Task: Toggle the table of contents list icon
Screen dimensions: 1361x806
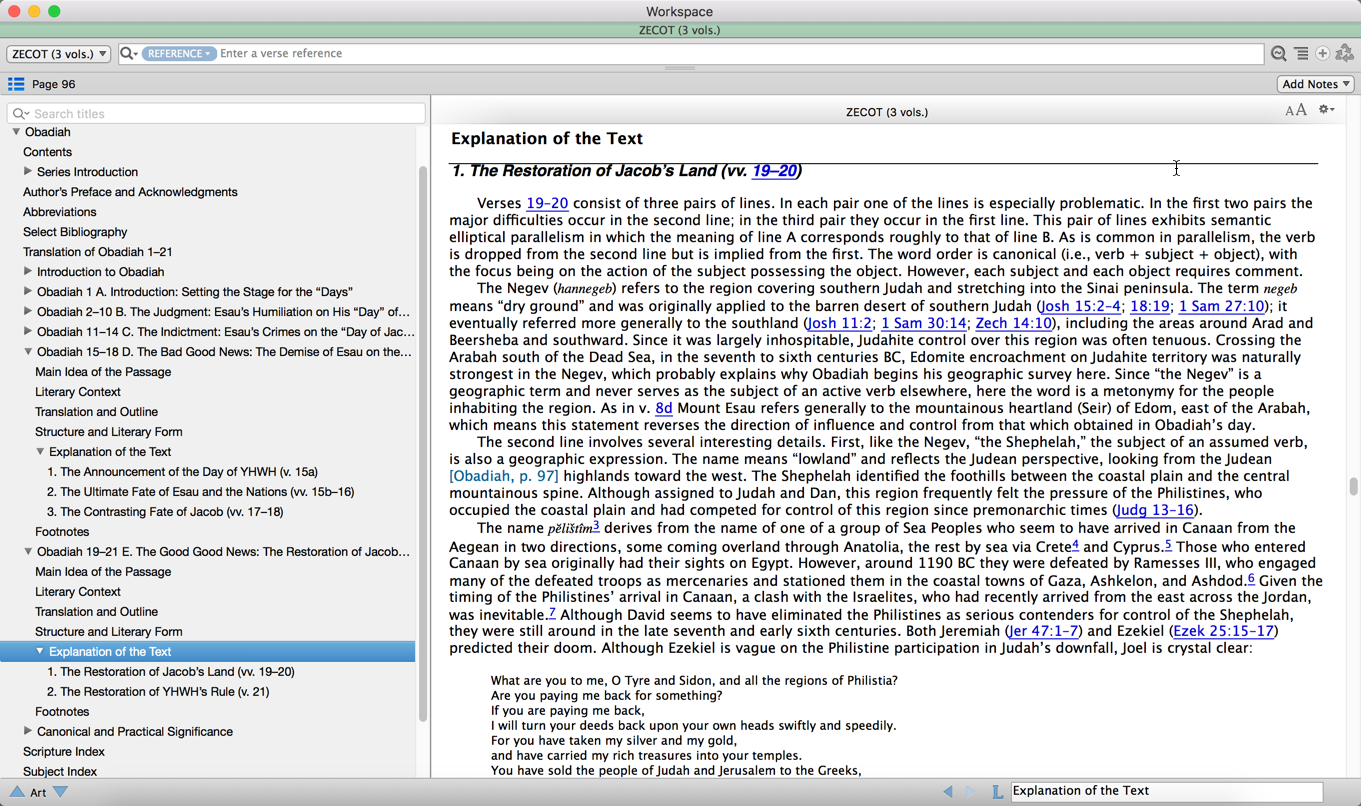Action: point(16,84)
